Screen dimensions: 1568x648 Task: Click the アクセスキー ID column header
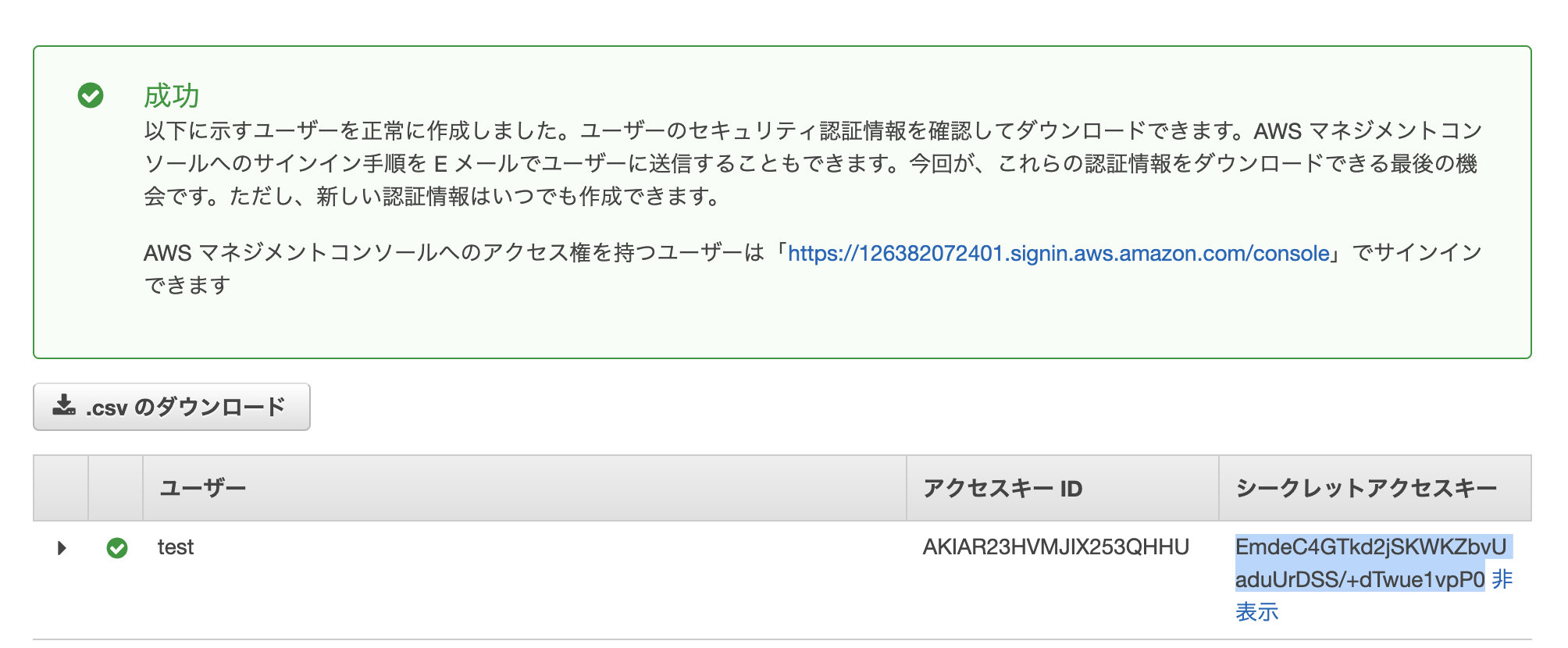(1003, 489)
